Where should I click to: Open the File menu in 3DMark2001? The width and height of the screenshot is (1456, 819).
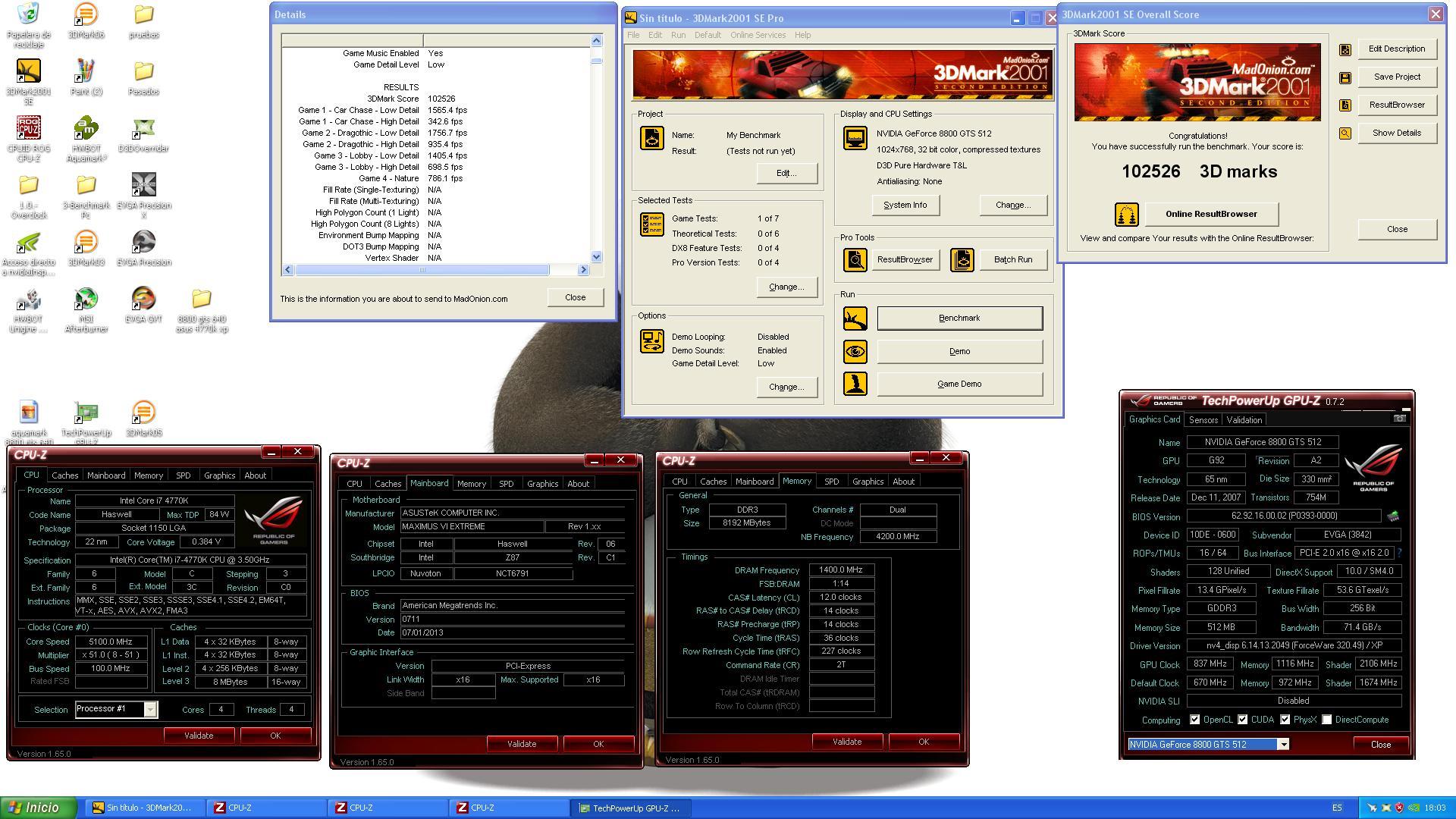point(633,35)
